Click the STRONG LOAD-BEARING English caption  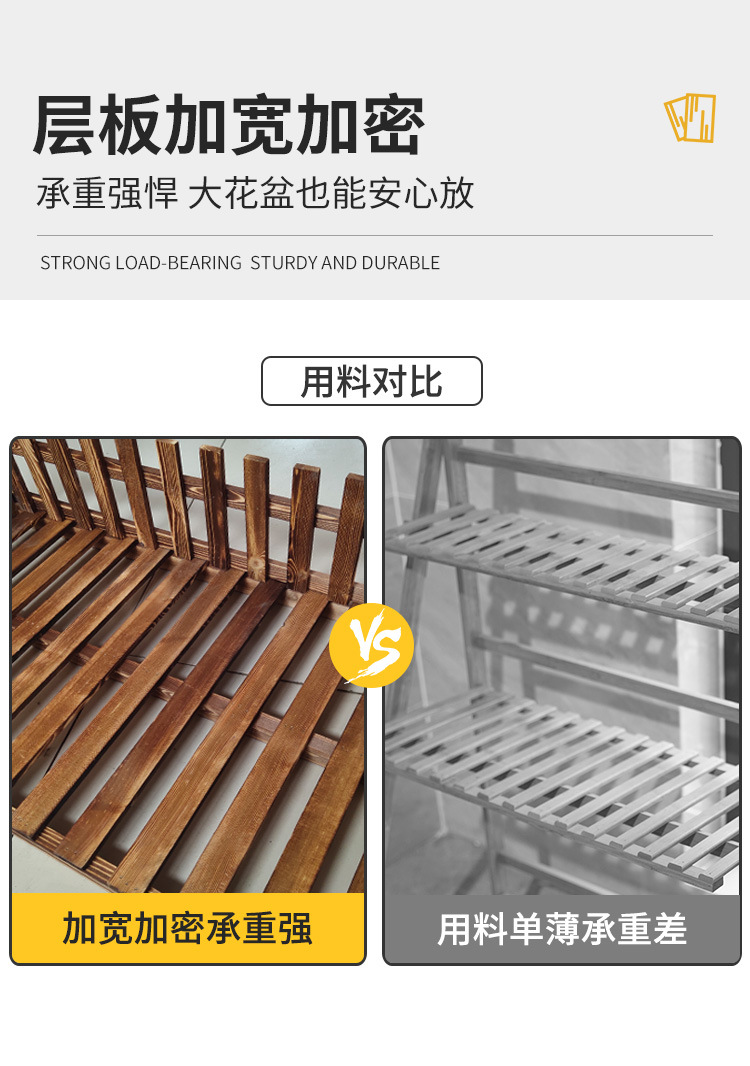[x=141, y=263]
